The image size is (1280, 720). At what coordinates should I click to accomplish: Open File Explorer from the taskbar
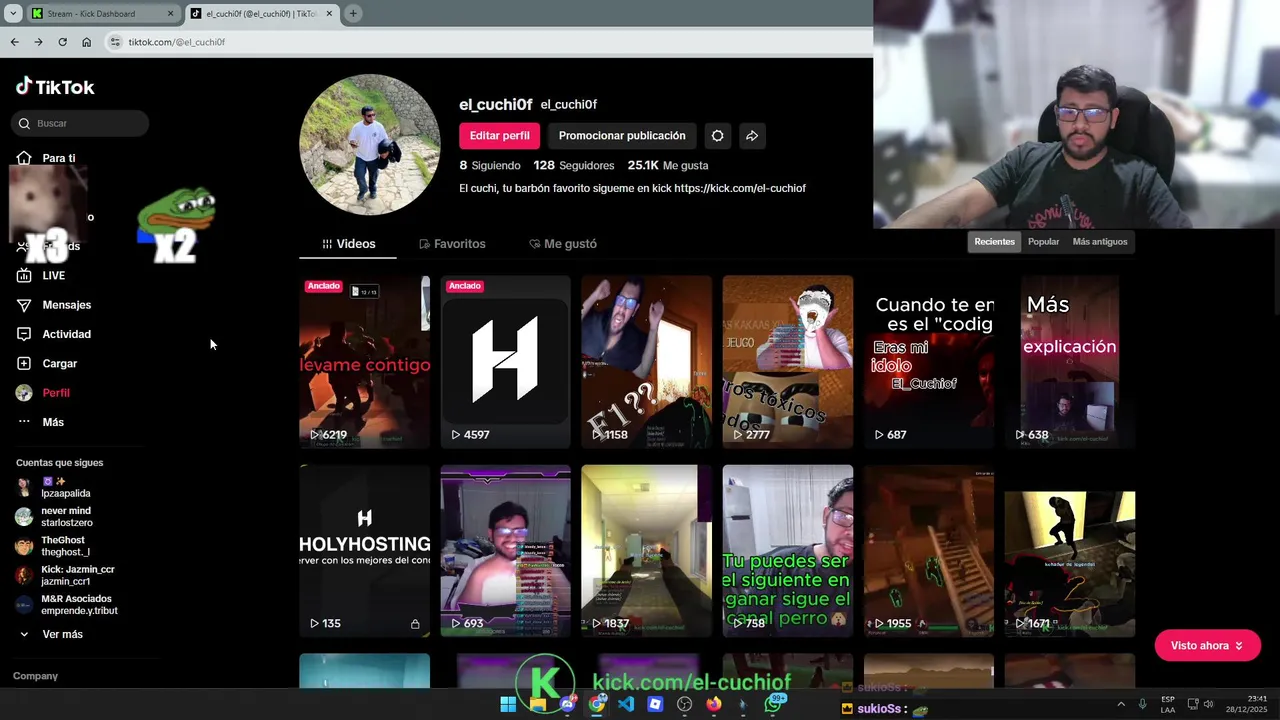click(538, 704)
